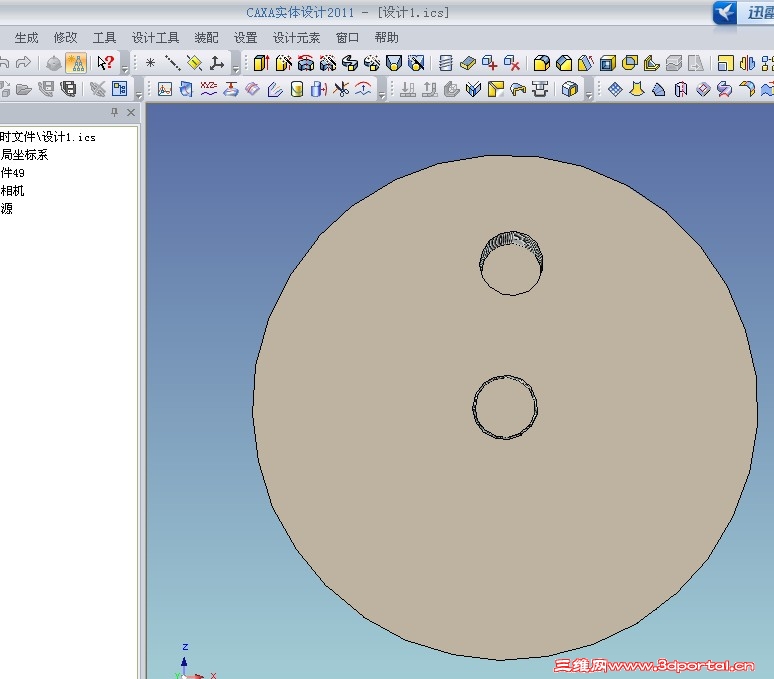774x679 pixels.
Task: Select the upper hole on the disc
Action: 511,264
